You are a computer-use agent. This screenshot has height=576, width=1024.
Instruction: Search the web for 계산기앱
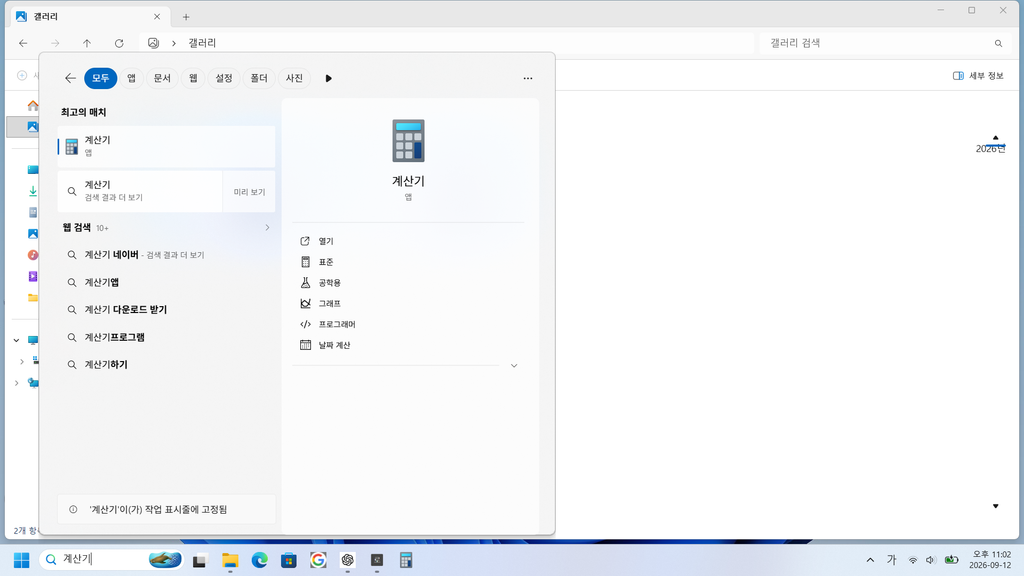click(x=167, y=282)
